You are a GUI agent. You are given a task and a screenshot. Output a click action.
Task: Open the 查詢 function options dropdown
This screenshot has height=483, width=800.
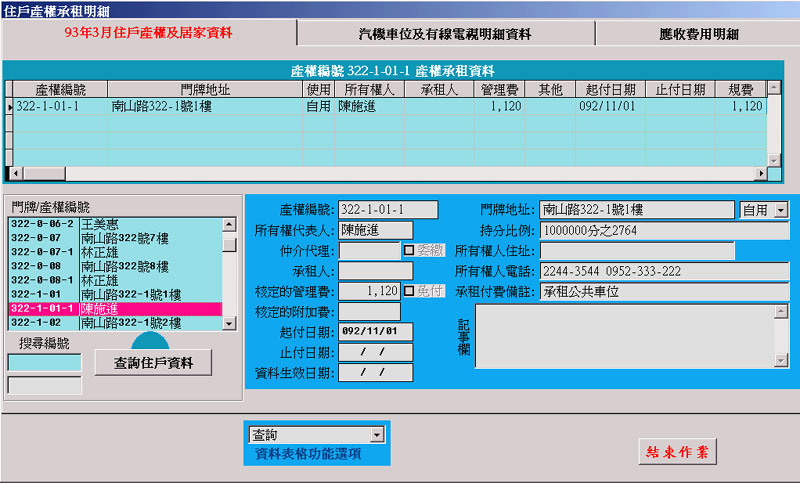(x=377, y=435)
